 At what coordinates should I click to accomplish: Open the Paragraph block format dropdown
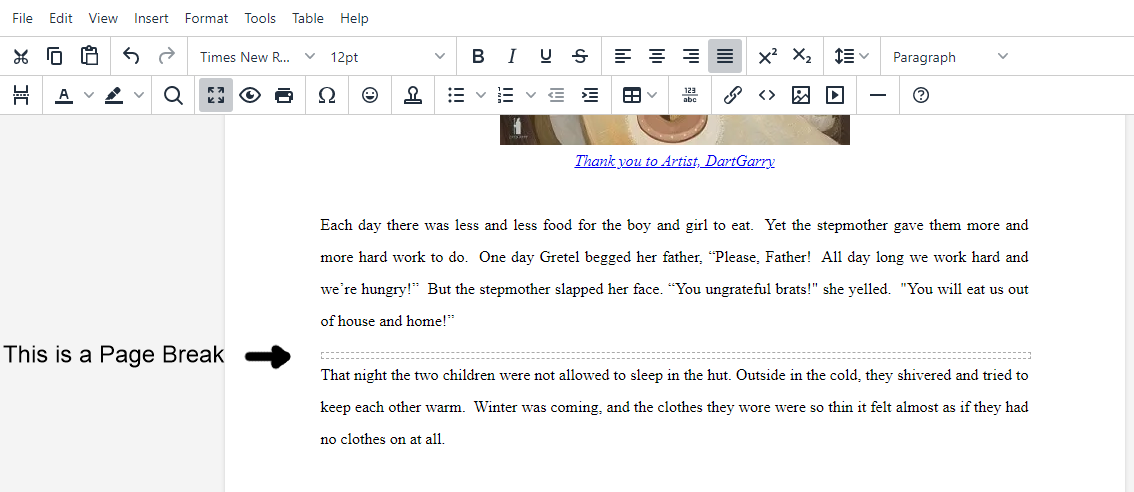click(x=950, y=56)
